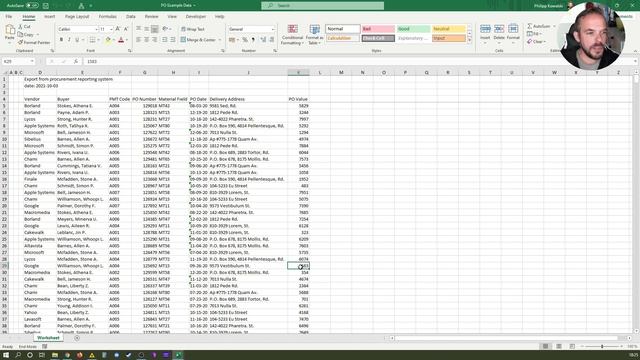Align cell text right
640x360 pixels.
point(155,40)
